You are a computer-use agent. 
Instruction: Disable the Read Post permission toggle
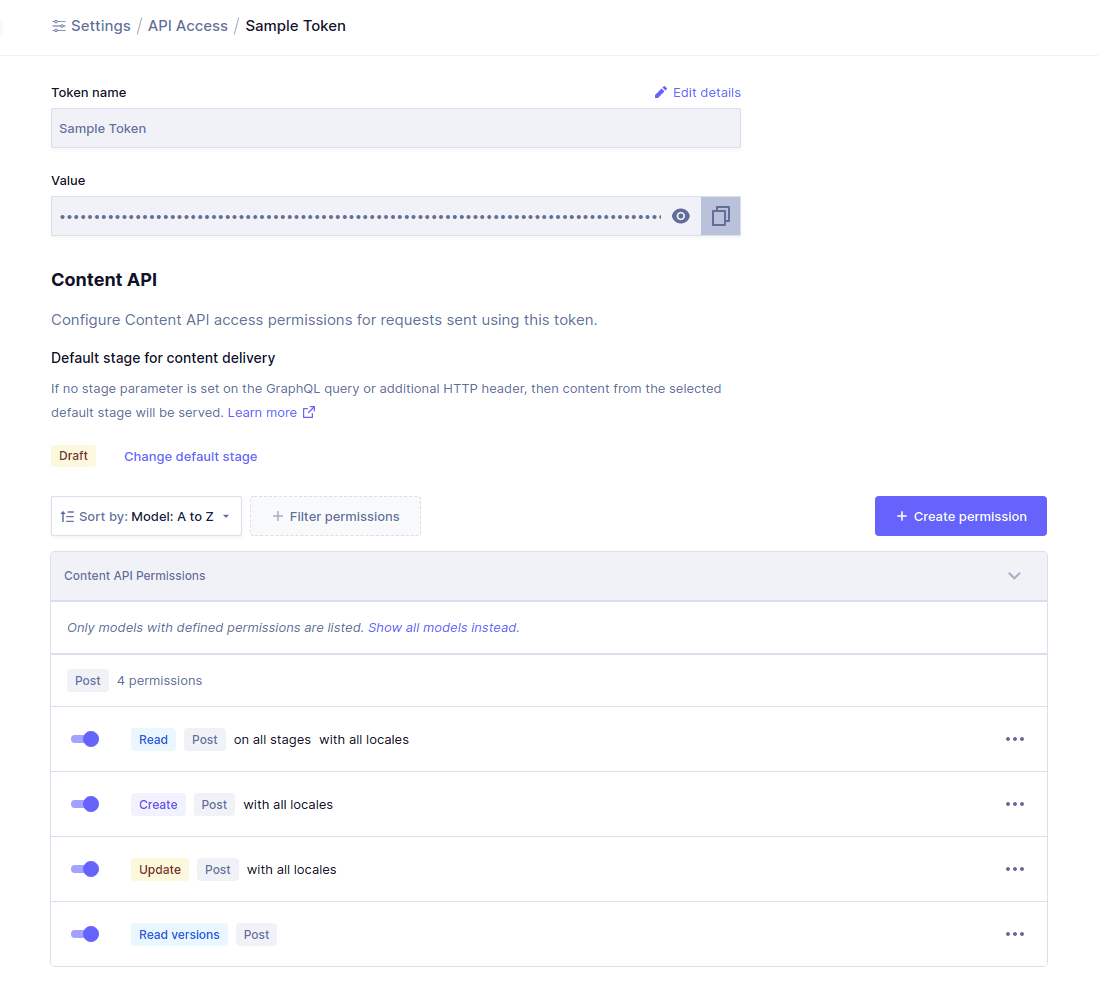[85, 739]
